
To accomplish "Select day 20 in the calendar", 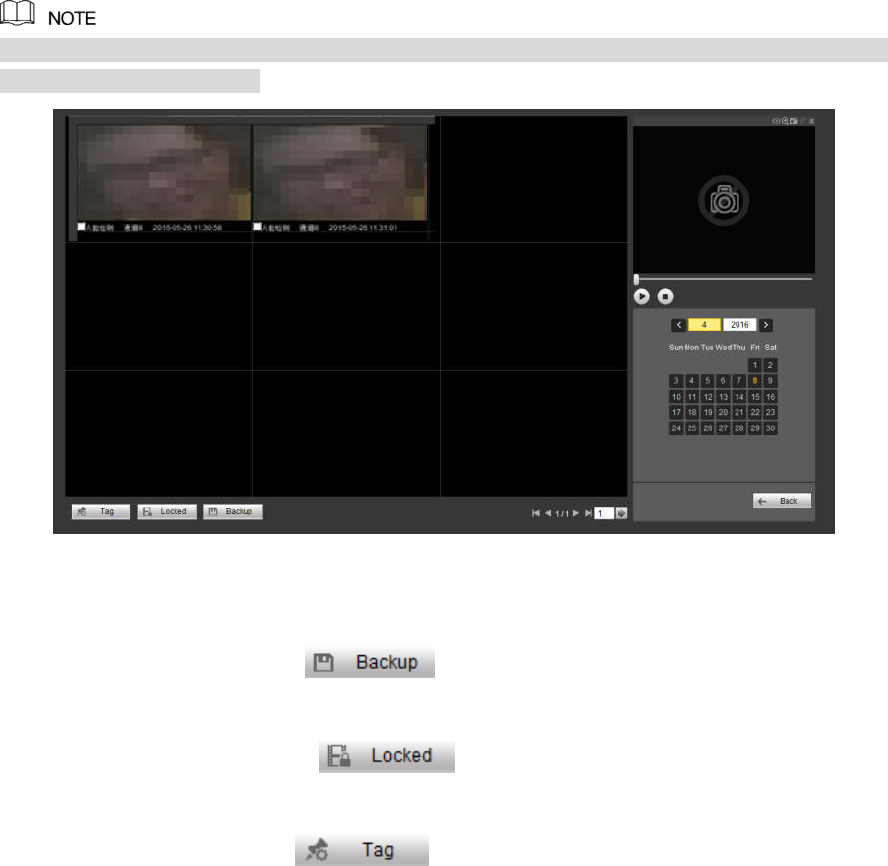I will click(x=723, y=412).
